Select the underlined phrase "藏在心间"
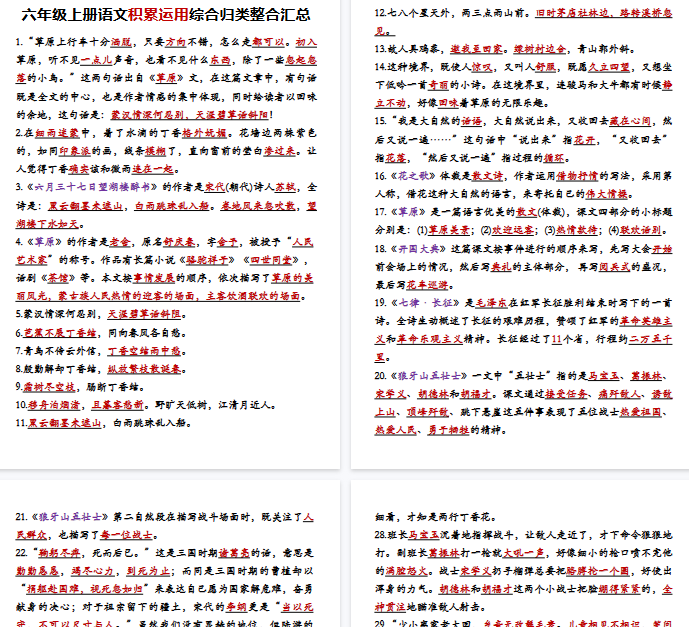 631,121
